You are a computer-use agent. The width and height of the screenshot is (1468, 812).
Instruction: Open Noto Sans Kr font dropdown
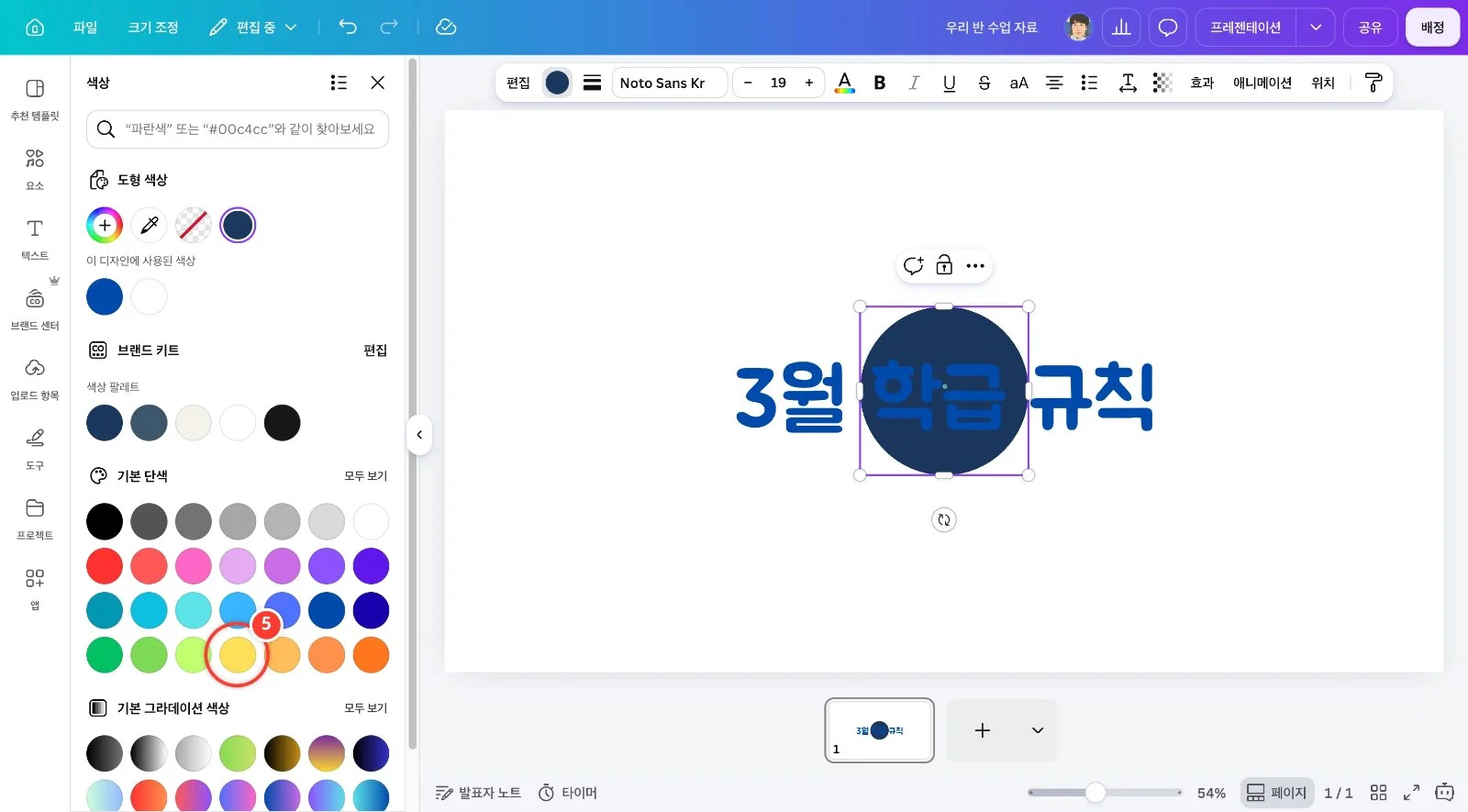(669, 83)
